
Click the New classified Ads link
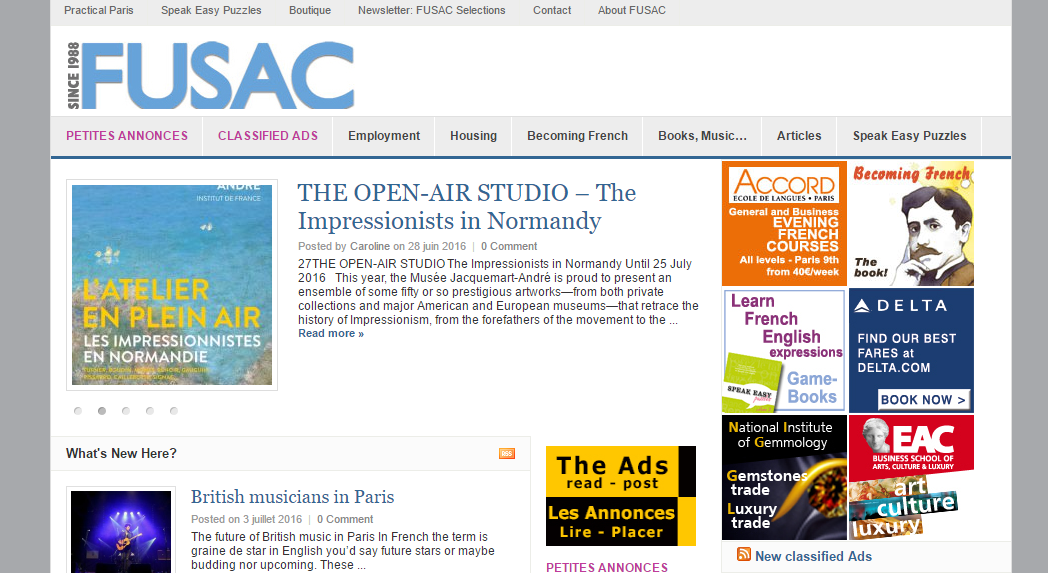pos(813,556)
